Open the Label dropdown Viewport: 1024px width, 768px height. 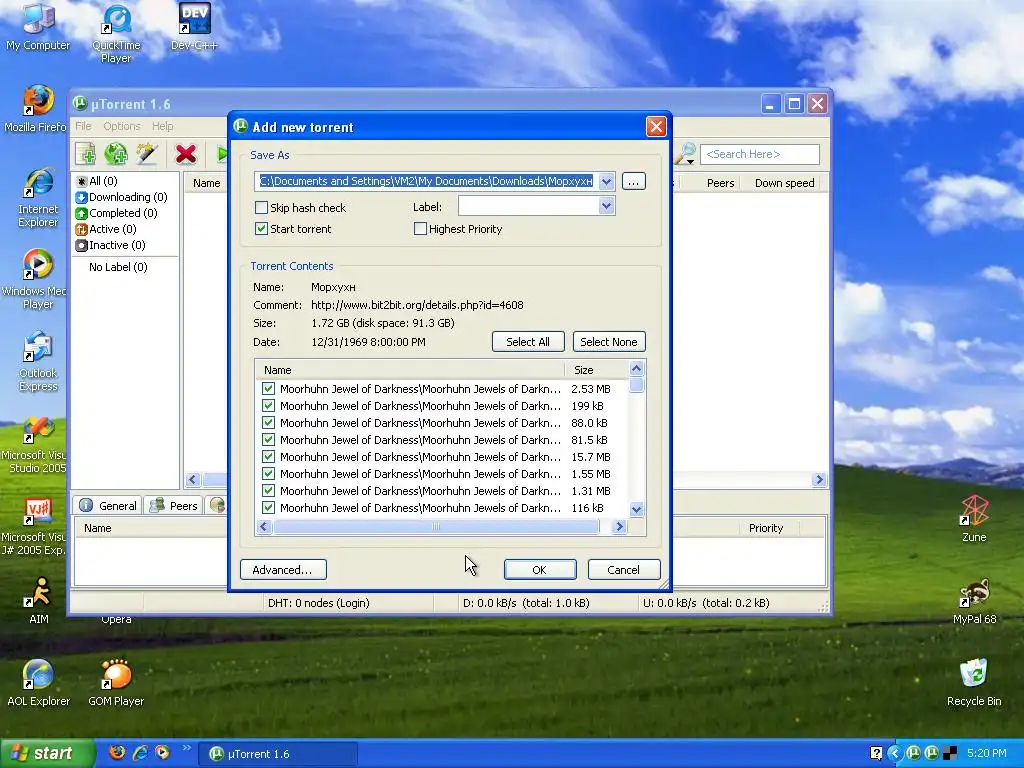point(607,206)
